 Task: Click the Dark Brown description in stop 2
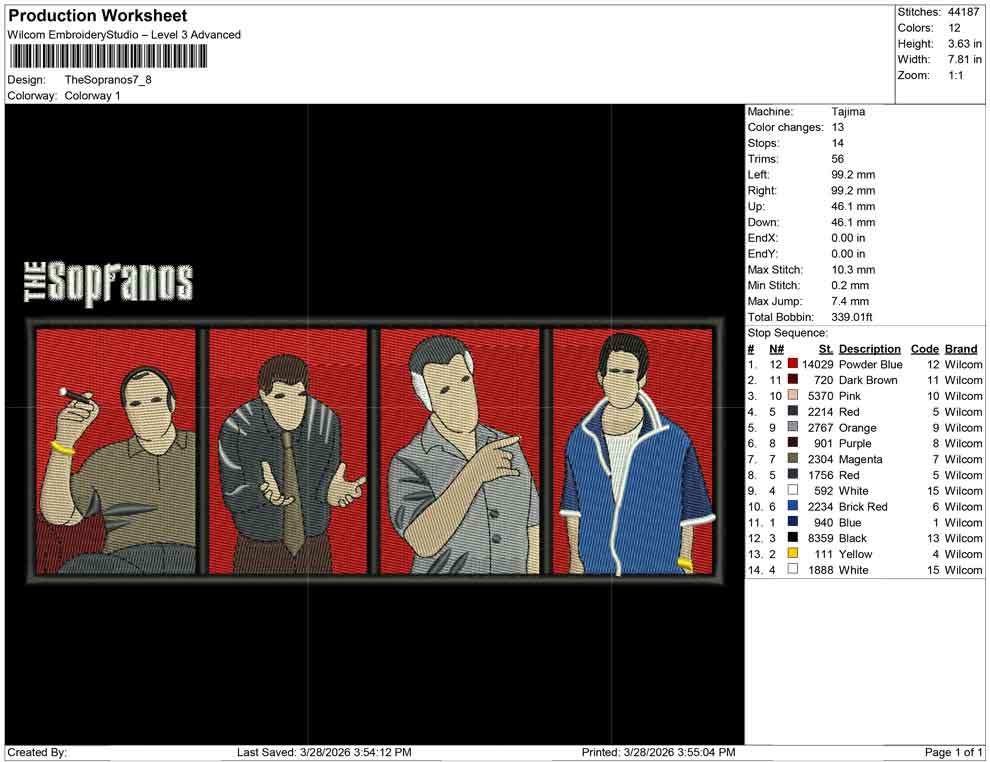click(867, 380)
